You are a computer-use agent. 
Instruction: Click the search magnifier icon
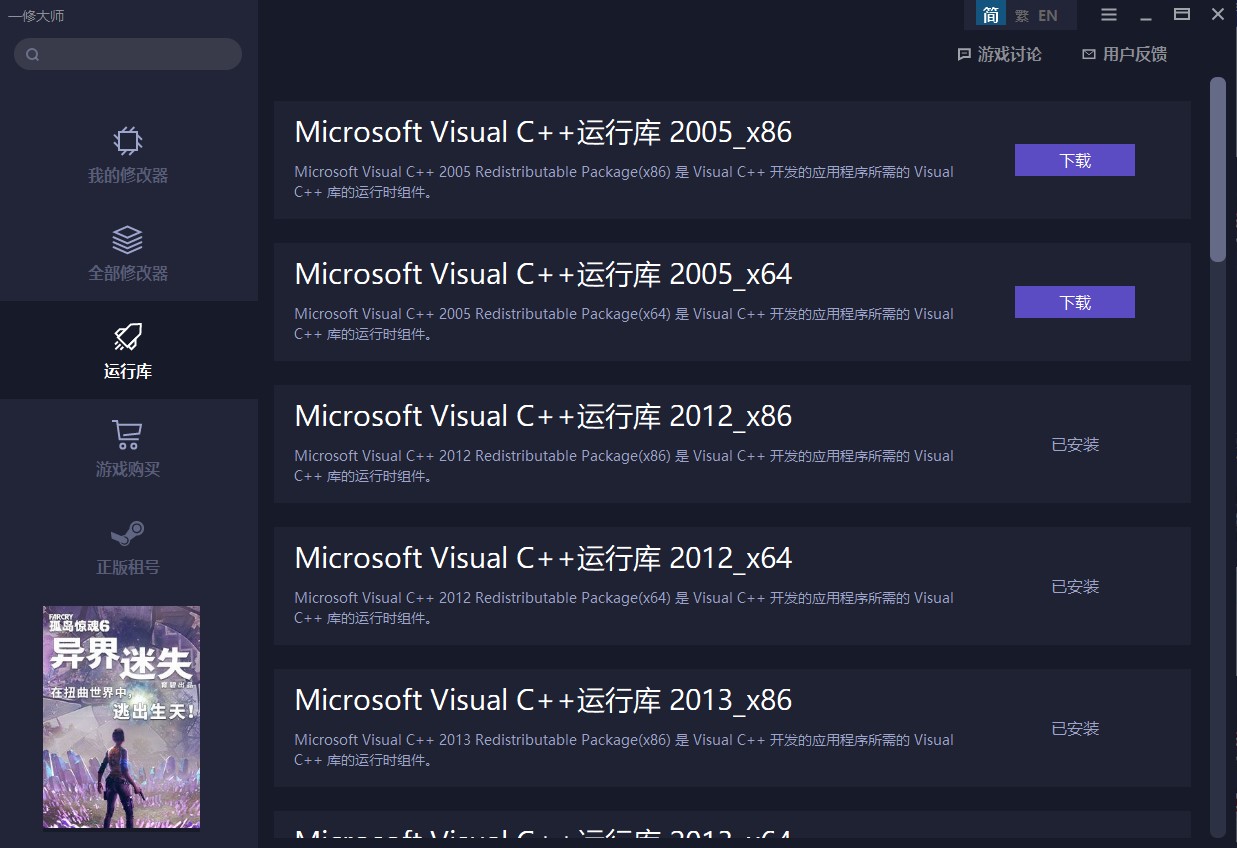(x=33, y=55)
